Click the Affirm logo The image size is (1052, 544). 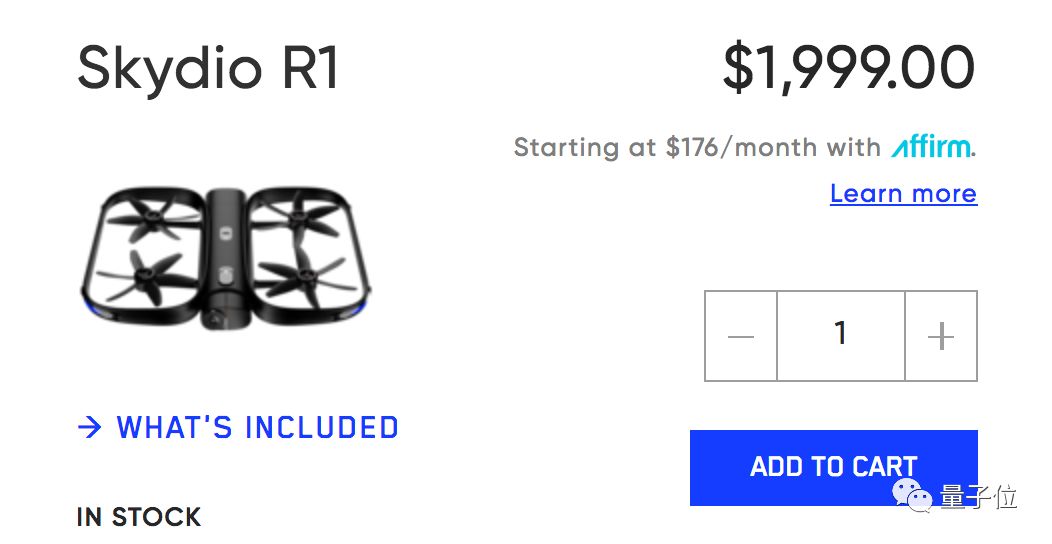[x=931, y=147]
